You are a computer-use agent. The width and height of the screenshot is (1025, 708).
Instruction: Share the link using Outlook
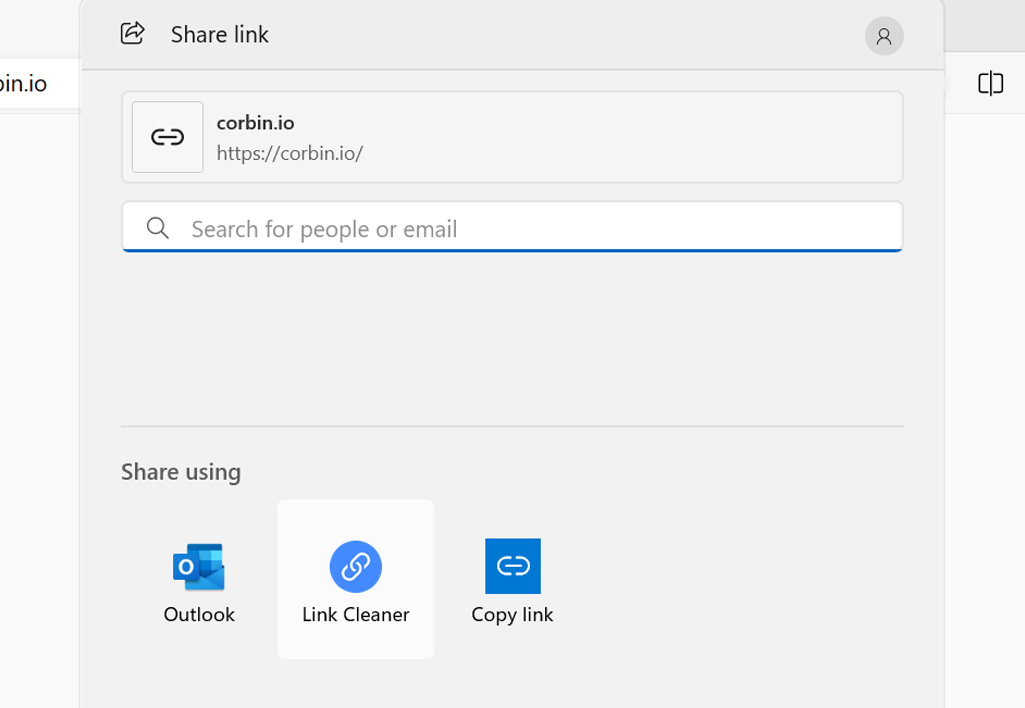[199, 579]
